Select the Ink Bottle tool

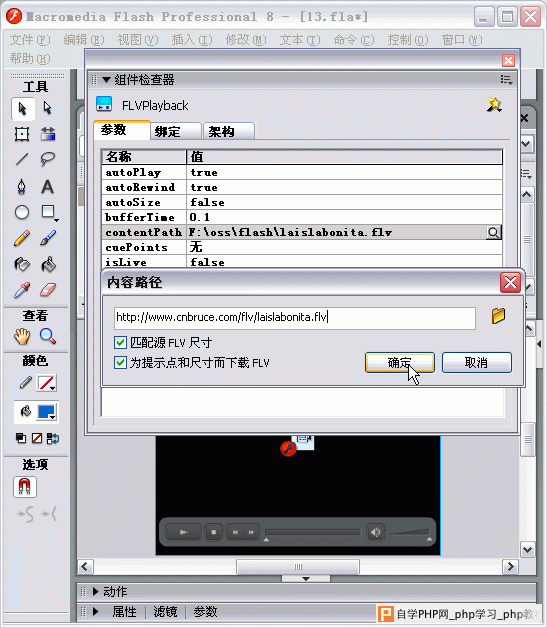click(x=22, y=264)
